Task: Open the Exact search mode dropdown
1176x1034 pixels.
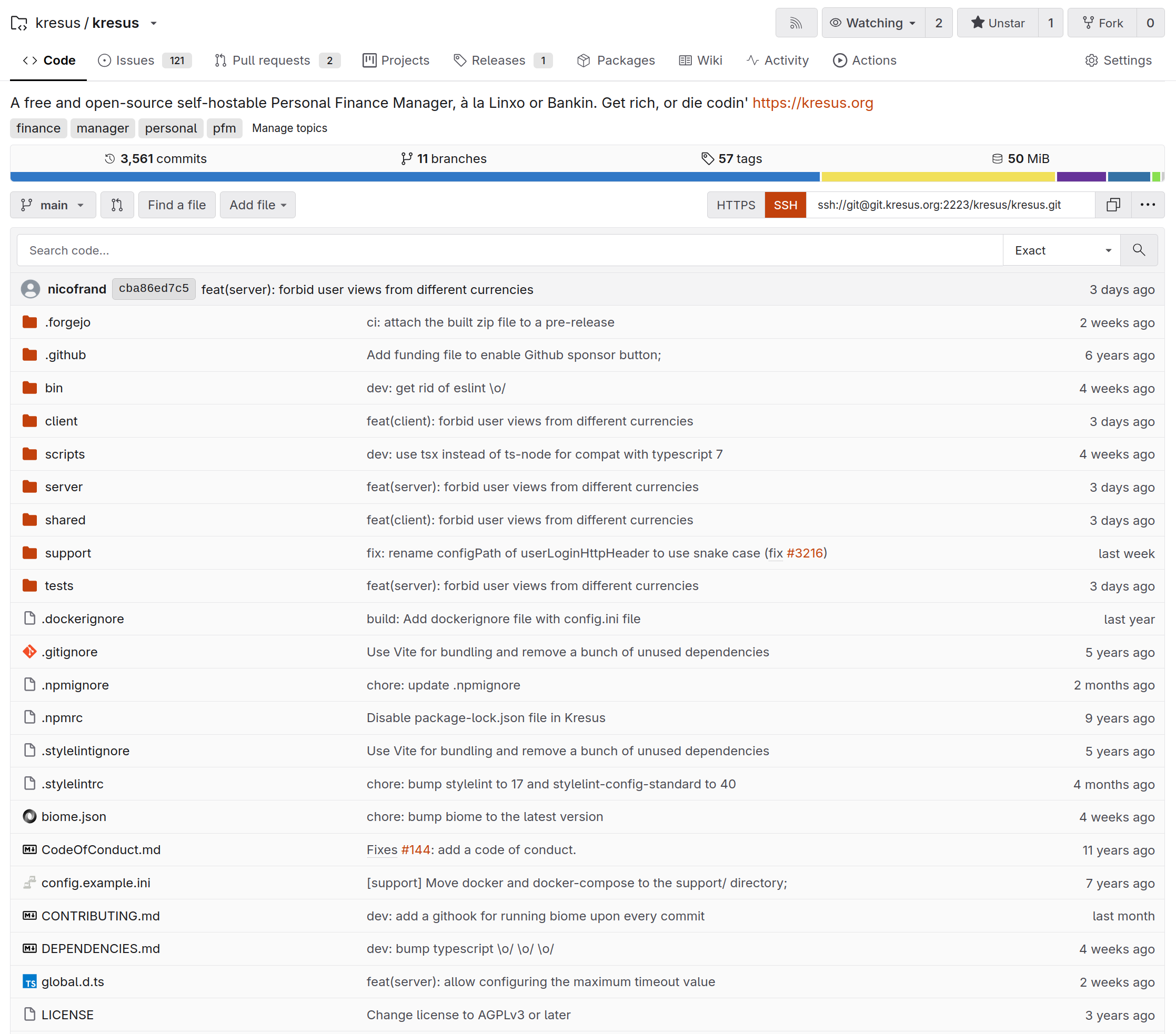Action: tap(1061, 250)
